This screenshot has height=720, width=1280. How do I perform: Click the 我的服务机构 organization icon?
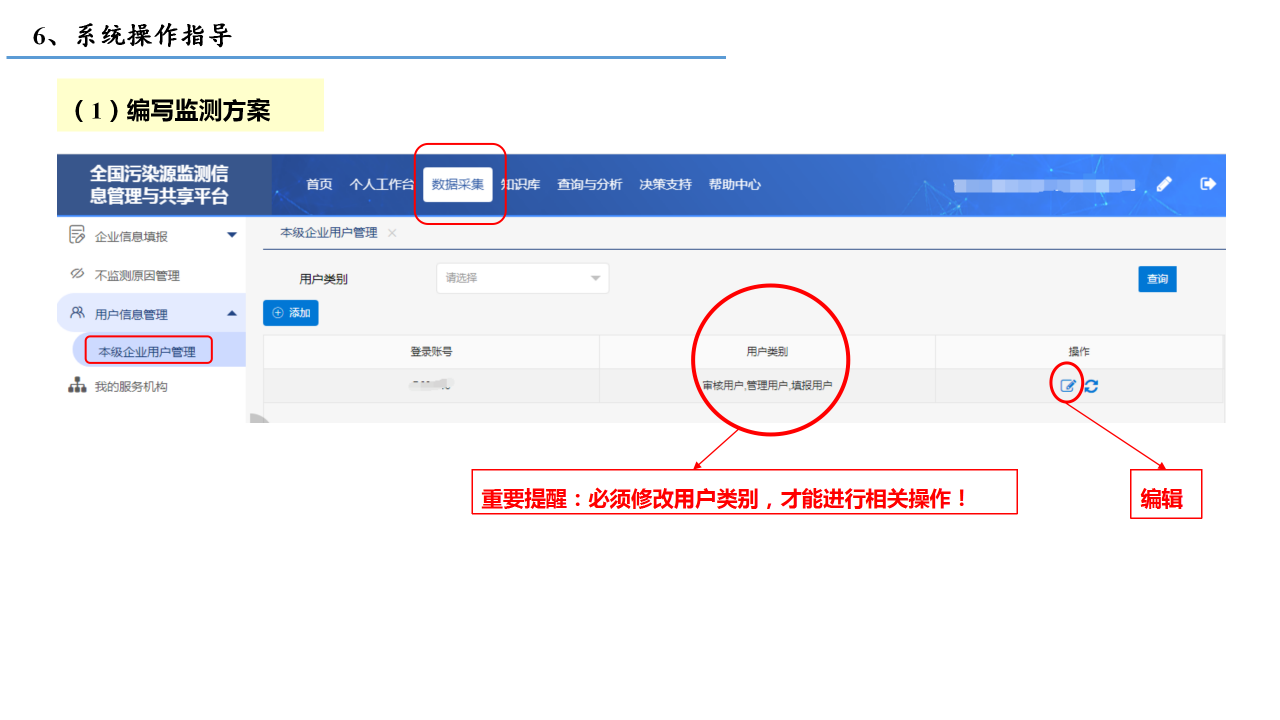[77, 386]
